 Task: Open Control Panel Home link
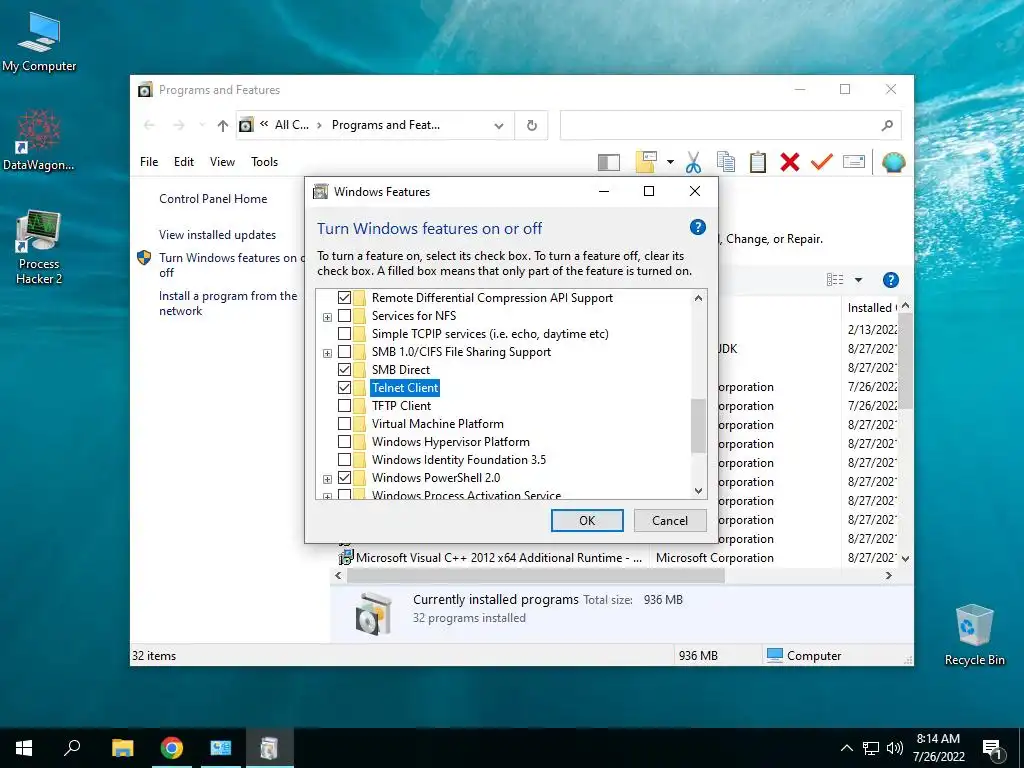[213, 199]
